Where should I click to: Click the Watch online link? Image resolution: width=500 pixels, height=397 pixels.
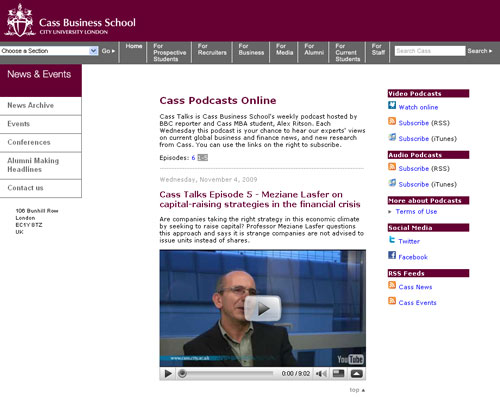click(418, 107)
